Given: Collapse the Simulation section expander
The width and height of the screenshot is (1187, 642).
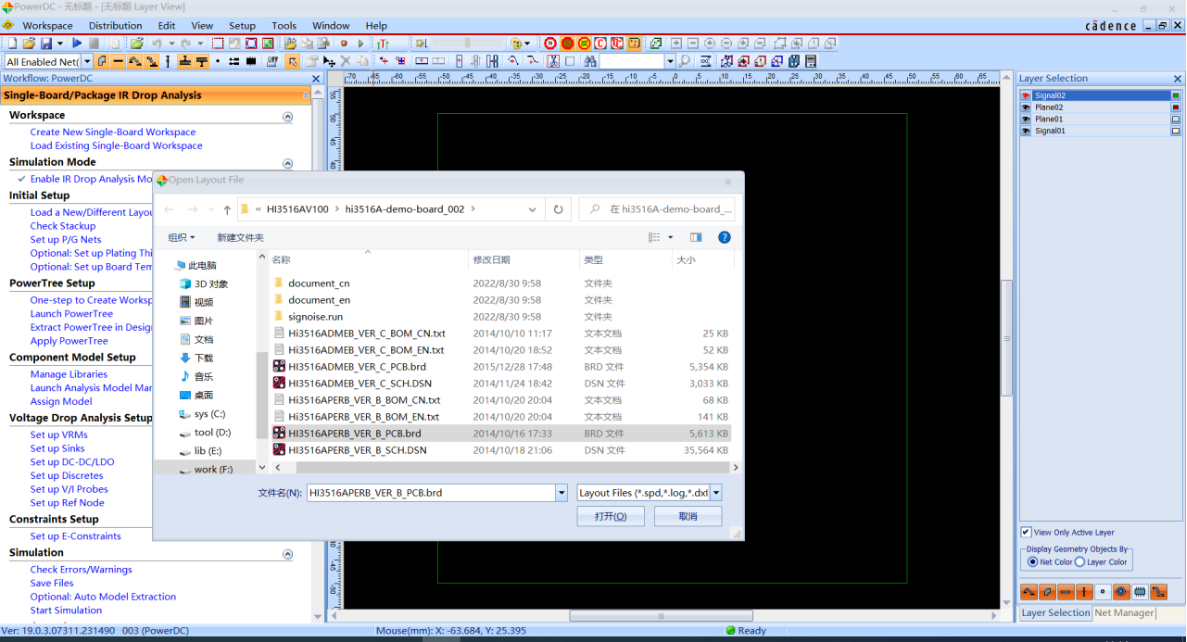Looking at the screenshot, I should point(288,554).
